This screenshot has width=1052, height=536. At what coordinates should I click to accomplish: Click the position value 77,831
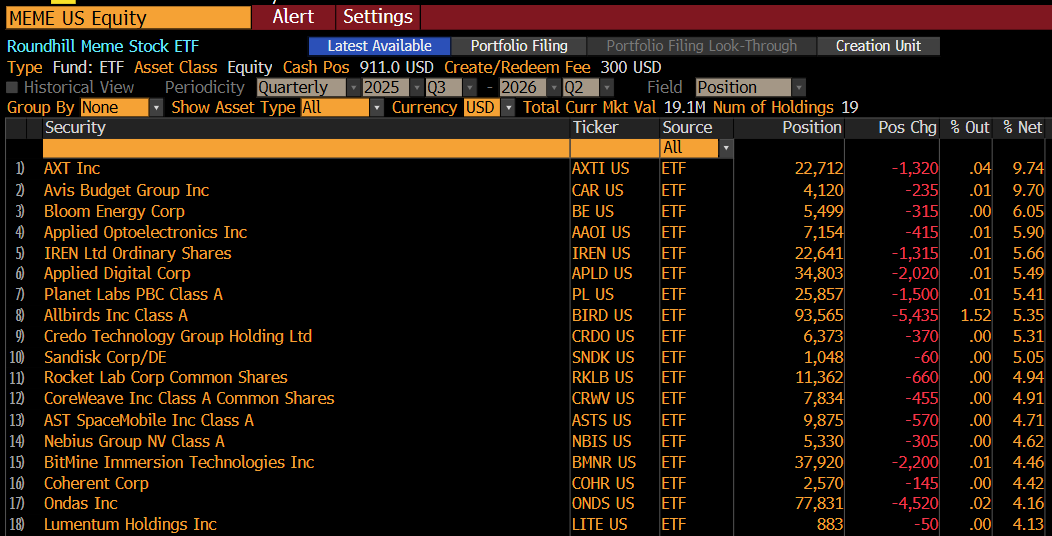[817, 503]
